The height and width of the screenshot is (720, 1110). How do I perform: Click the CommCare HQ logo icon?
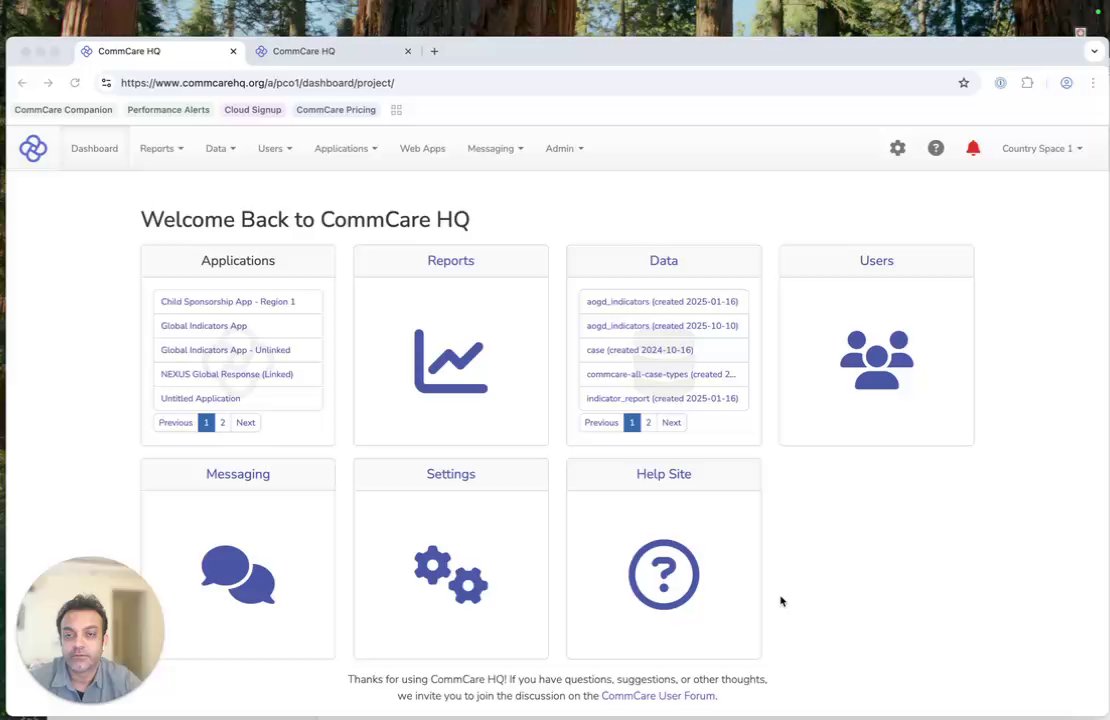[33, 149]
